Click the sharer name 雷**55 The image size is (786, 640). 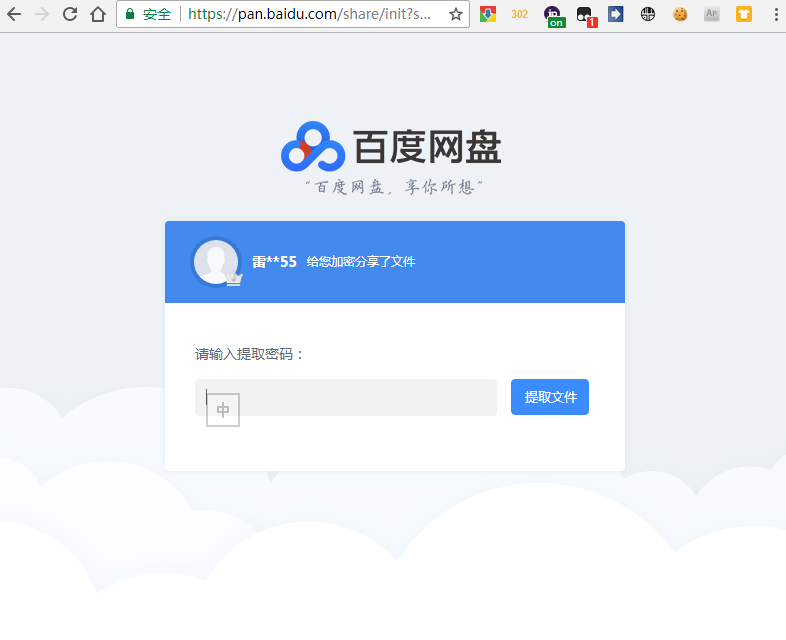click(274, 262)
